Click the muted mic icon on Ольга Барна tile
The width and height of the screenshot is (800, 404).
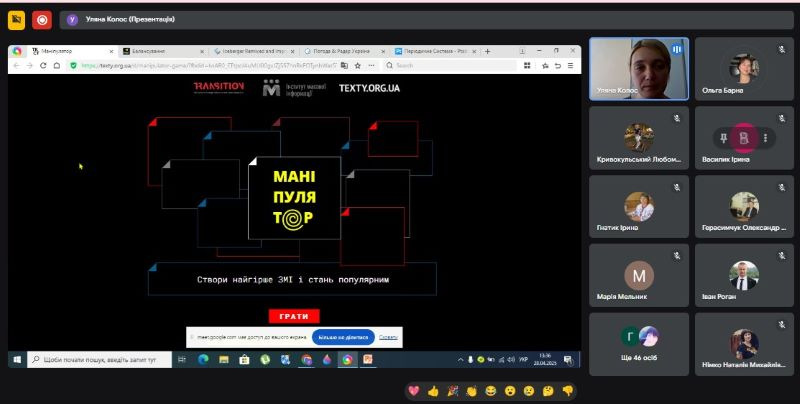coord(782,49)
